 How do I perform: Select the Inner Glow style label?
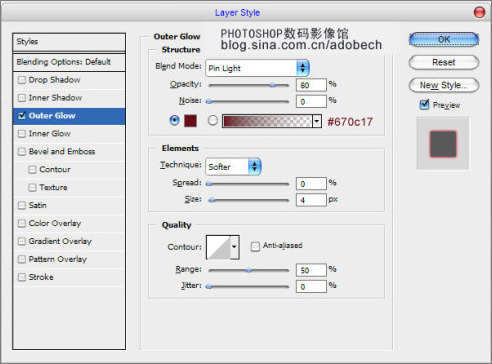[49, 134]
